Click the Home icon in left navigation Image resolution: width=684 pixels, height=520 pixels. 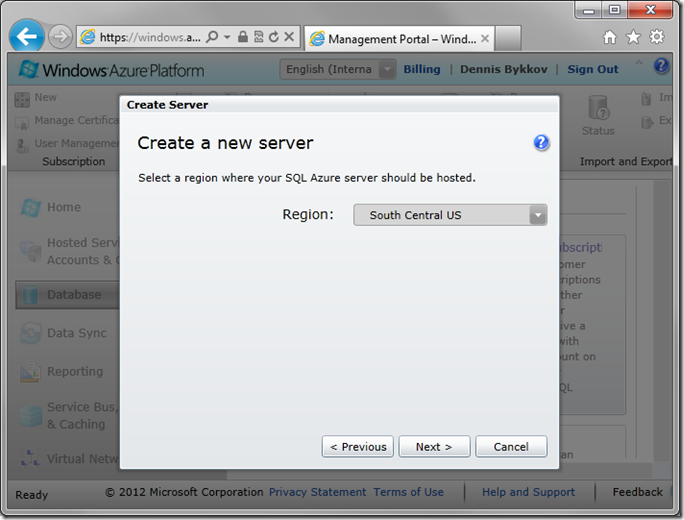click(x=31, y=208)
